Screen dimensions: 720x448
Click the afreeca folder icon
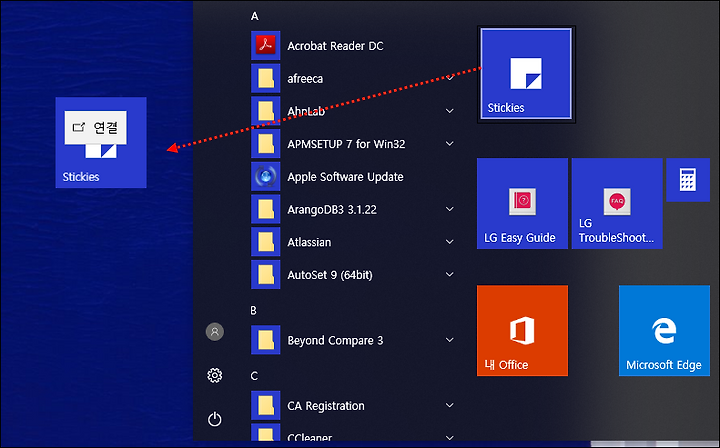click(265, 78)
